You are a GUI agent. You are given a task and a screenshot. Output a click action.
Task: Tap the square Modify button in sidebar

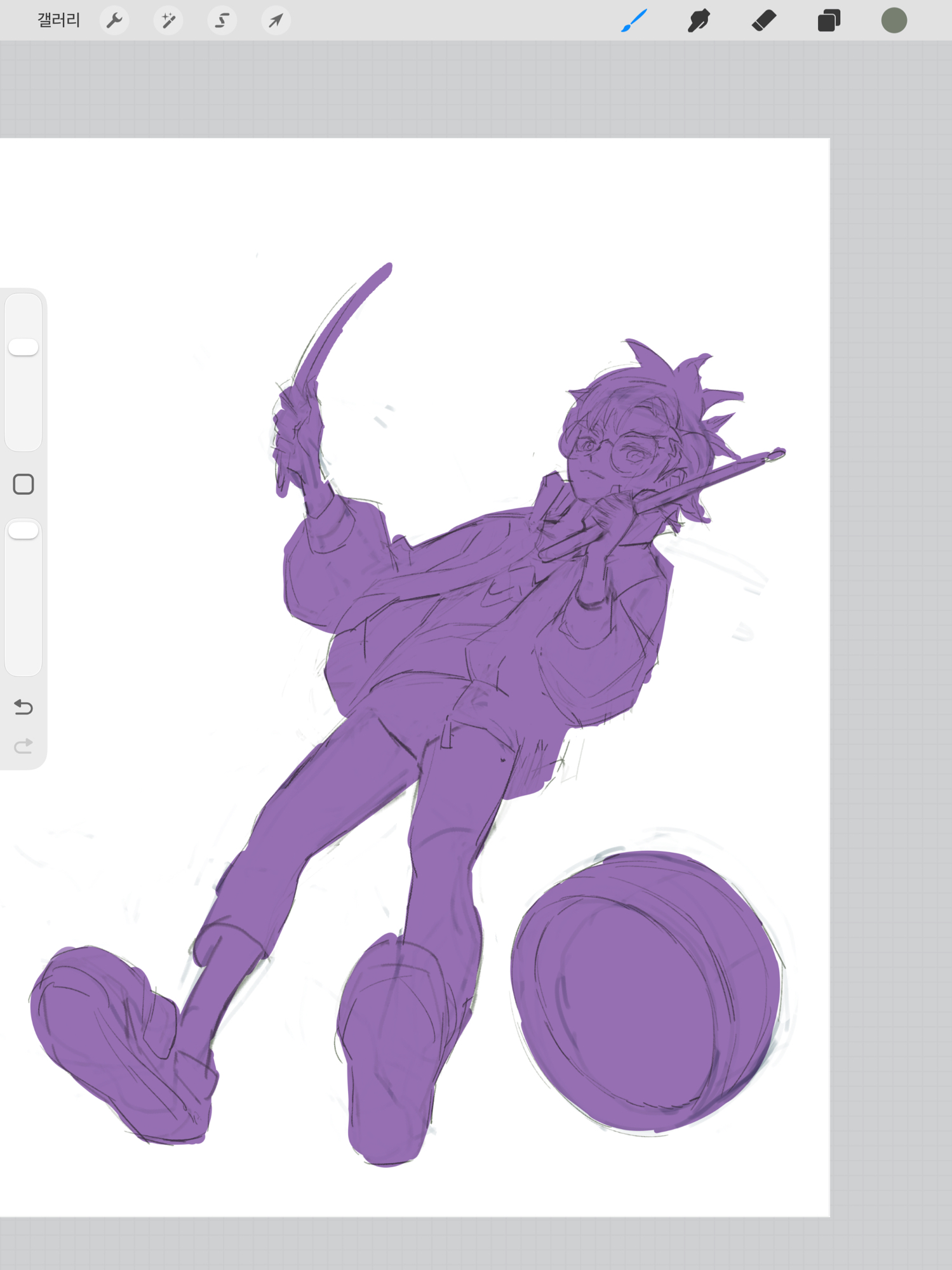tap(23, 485)
